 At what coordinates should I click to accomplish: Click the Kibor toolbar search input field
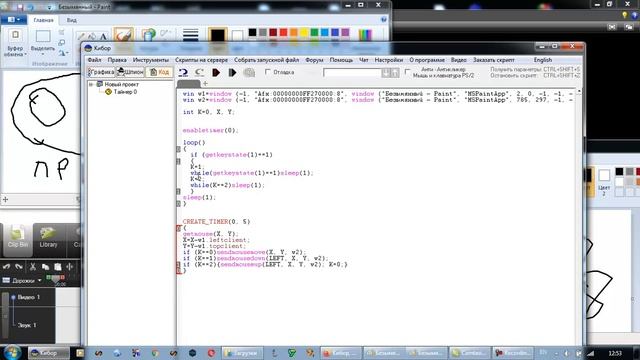click(x=352, y=73)
